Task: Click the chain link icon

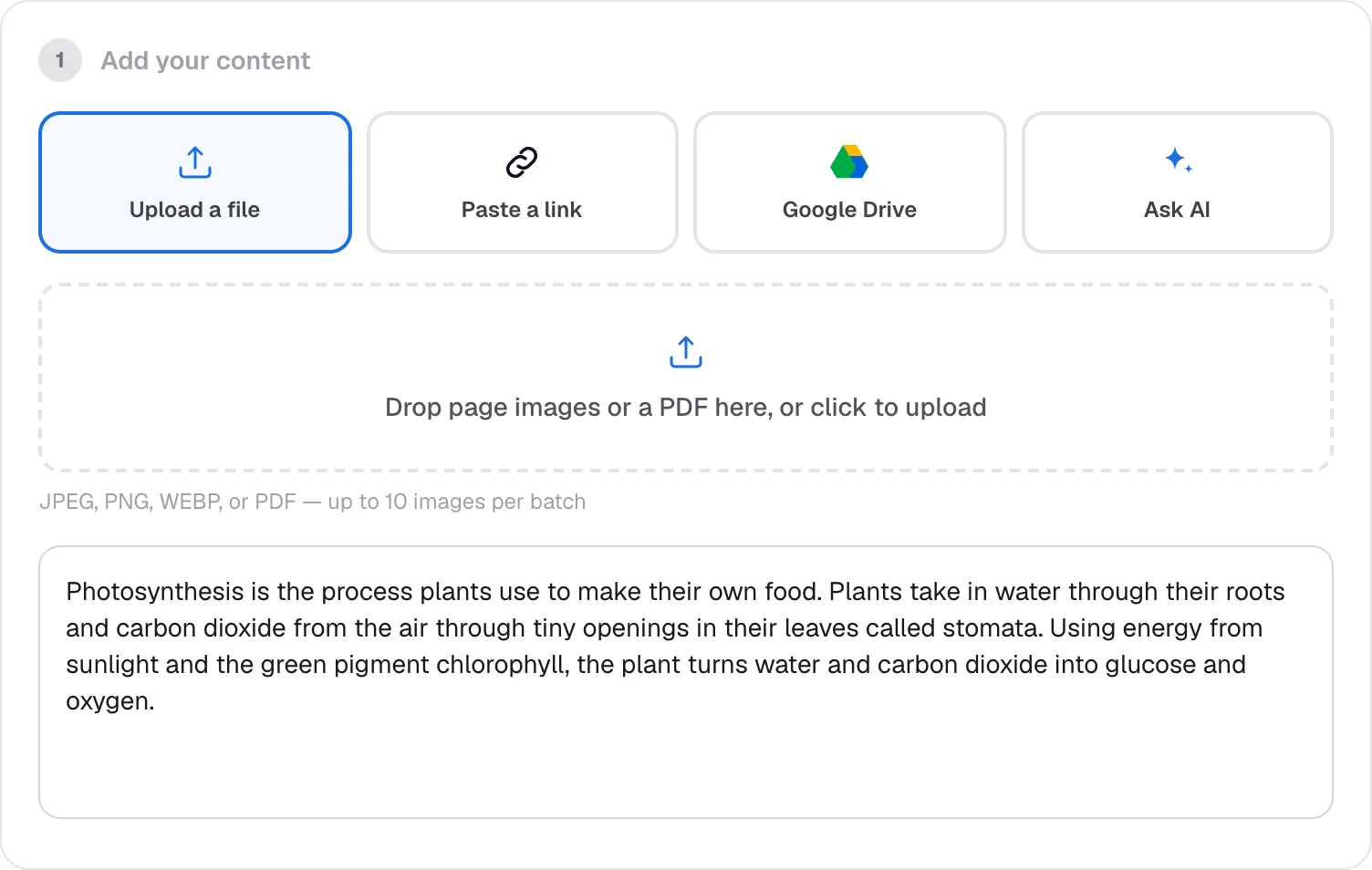Action: (x=522, y=162)
